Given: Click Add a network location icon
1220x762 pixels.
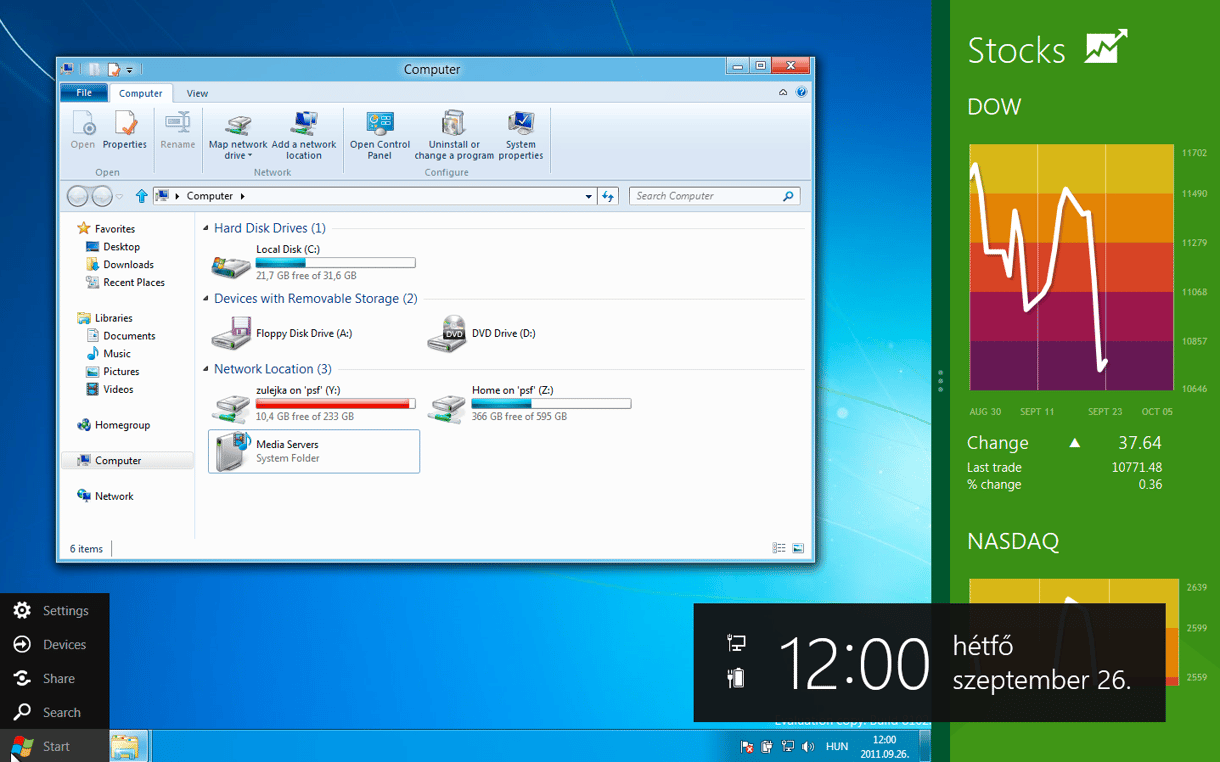Looking at the screenshot, I should 304,124.
